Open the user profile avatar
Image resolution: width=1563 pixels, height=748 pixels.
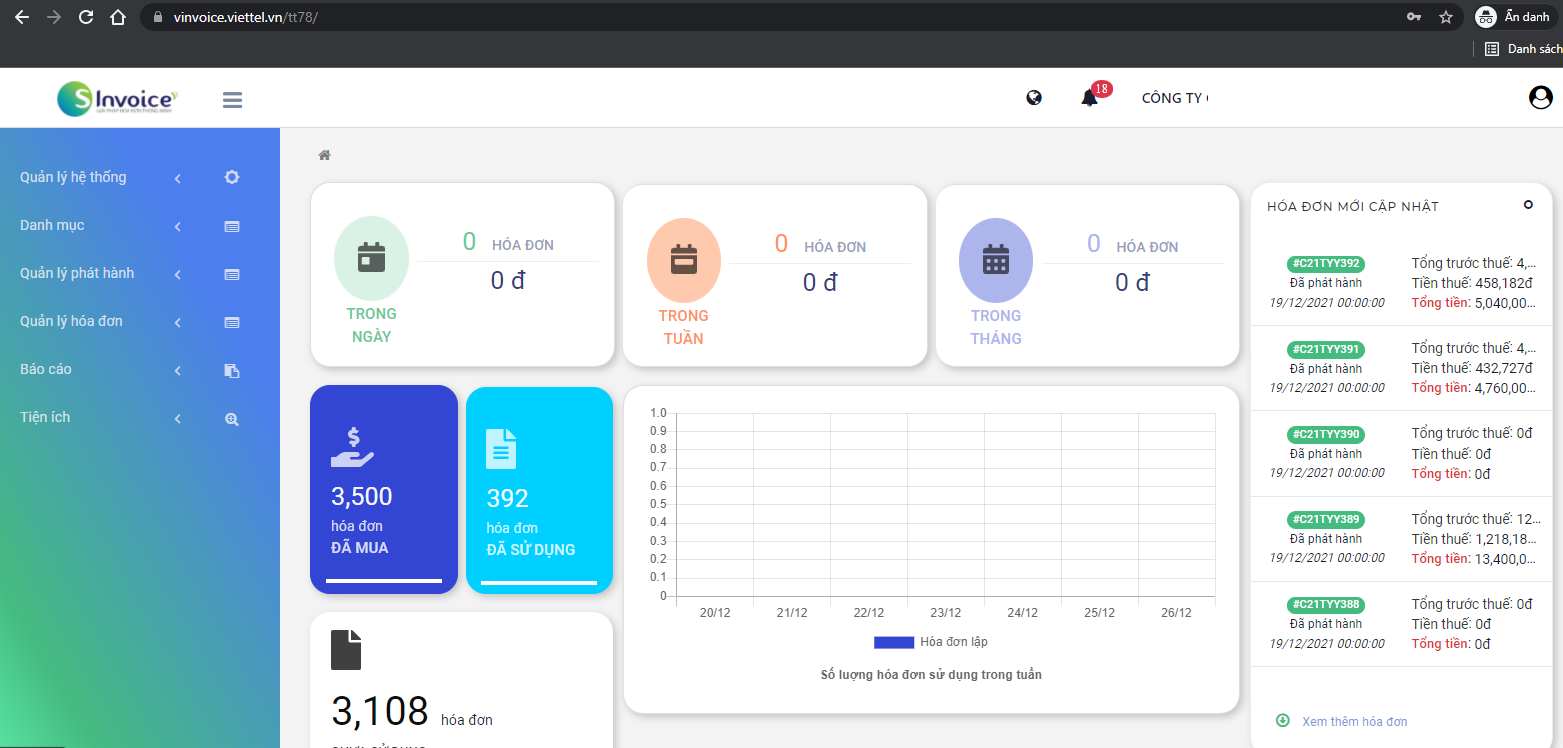1540,98
